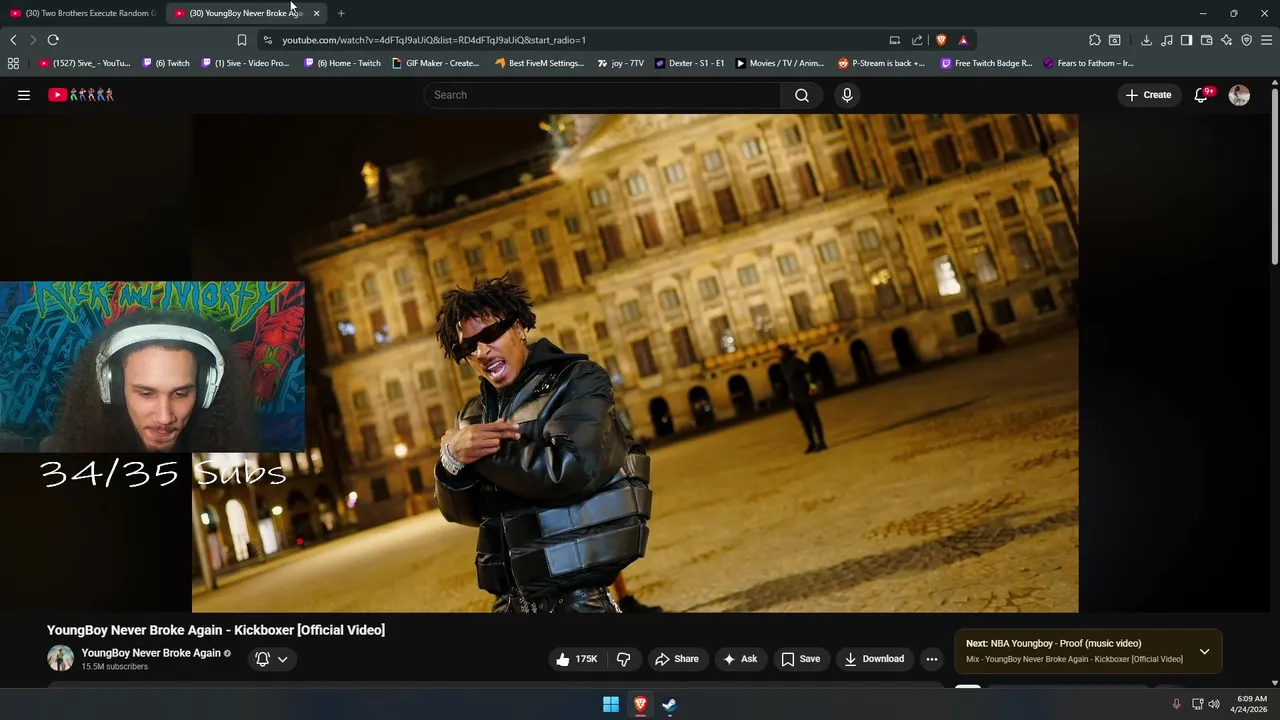Image resolution: width=1280 pixels, height=720 pixels.
Task: Open the (1527) 5ive_ YouTube bookmark
Action: (84, 63)
